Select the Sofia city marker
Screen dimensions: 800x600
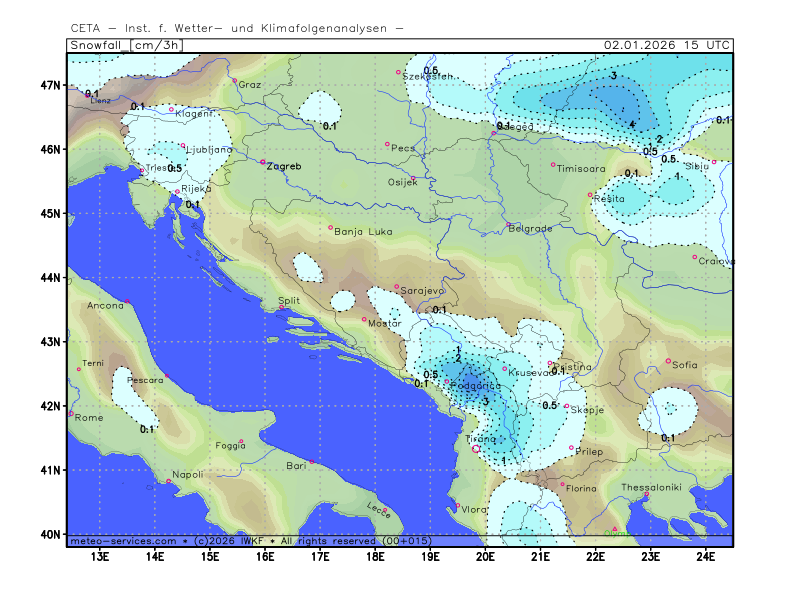[668, 361]
